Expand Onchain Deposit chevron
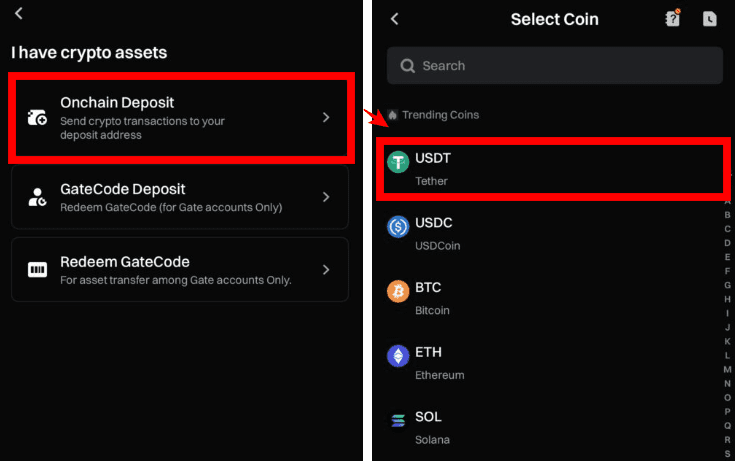The height and width of the screenshot is (461, 735). tap(326, 118)
